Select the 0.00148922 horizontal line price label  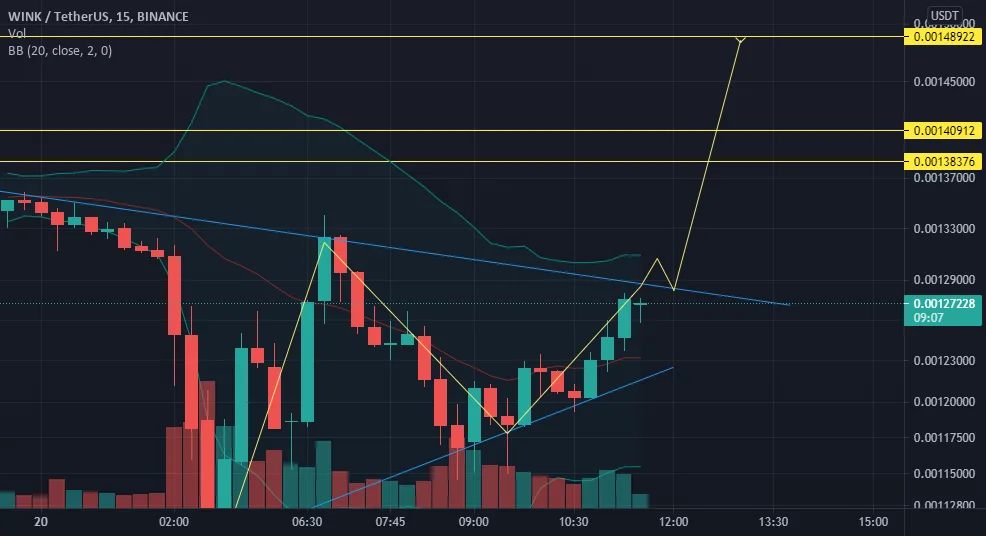943,36
